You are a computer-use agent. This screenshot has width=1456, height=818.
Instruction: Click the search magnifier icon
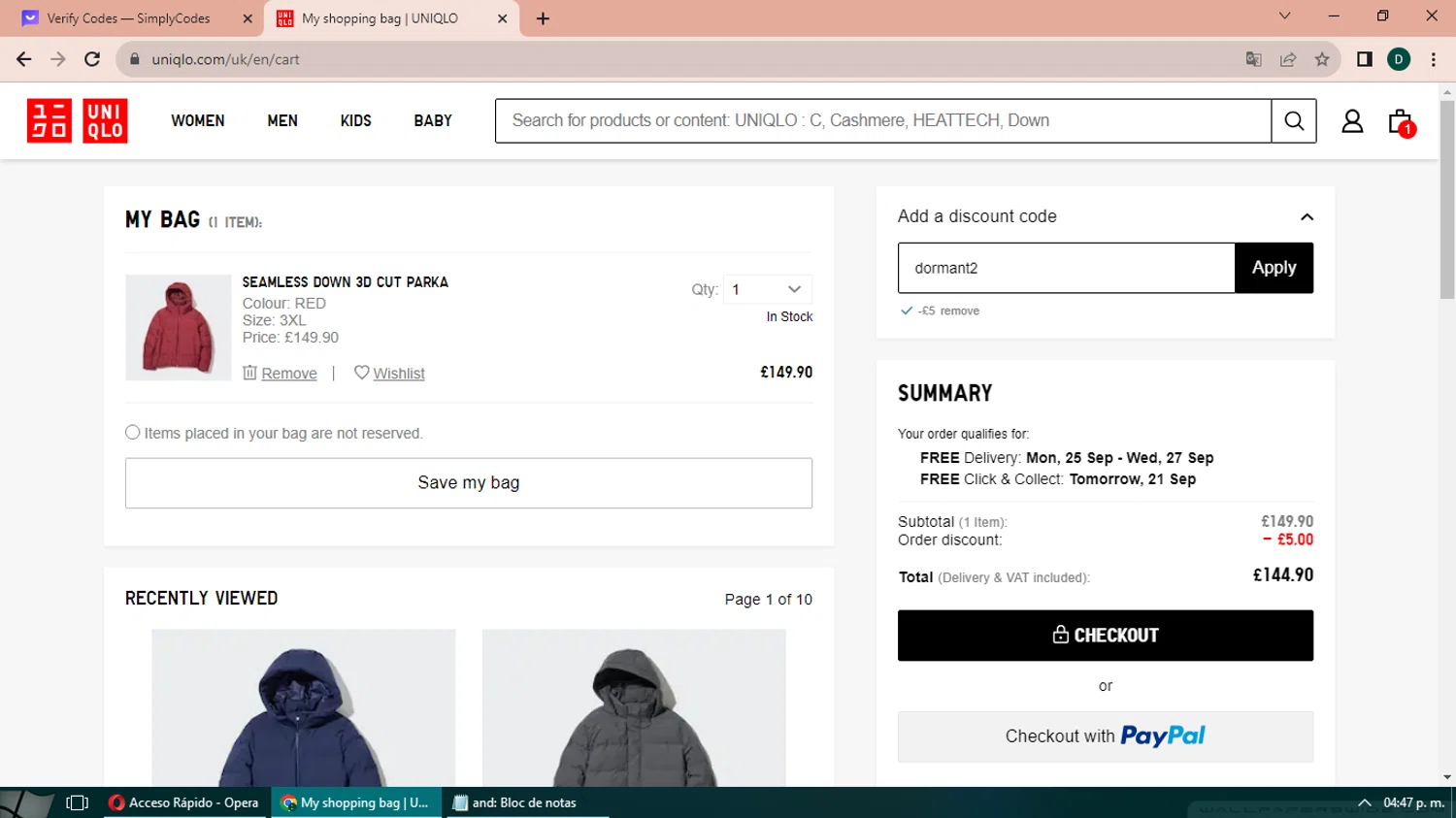1294,121
